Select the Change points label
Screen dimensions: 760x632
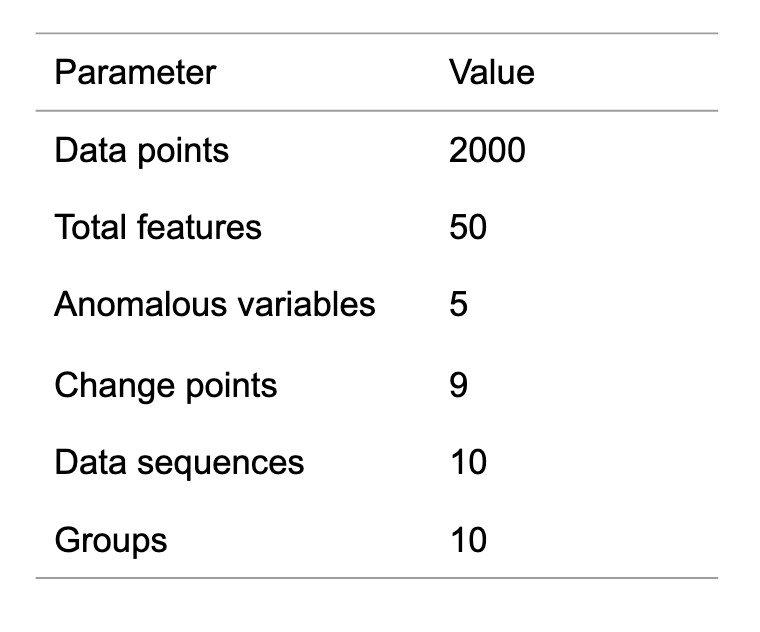tap(166, 387)
